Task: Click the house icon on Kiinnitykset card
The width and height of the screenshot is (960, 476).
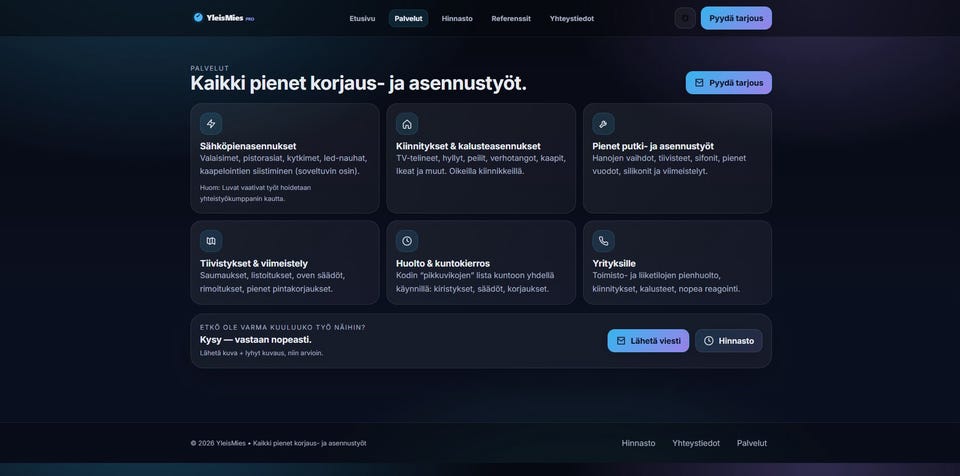Action: click(x=407, y=124)
